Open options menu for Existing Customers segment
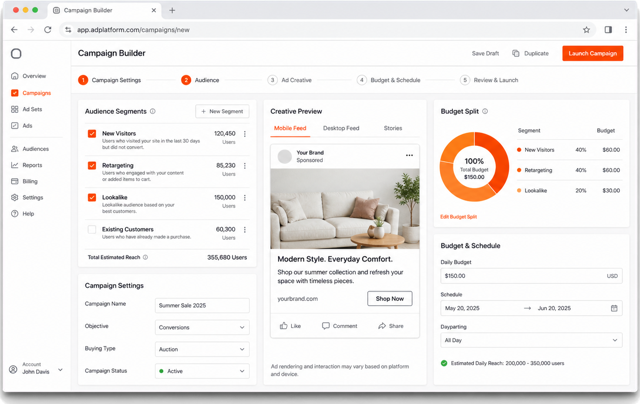The image size is (640, 404). (245, 230)
